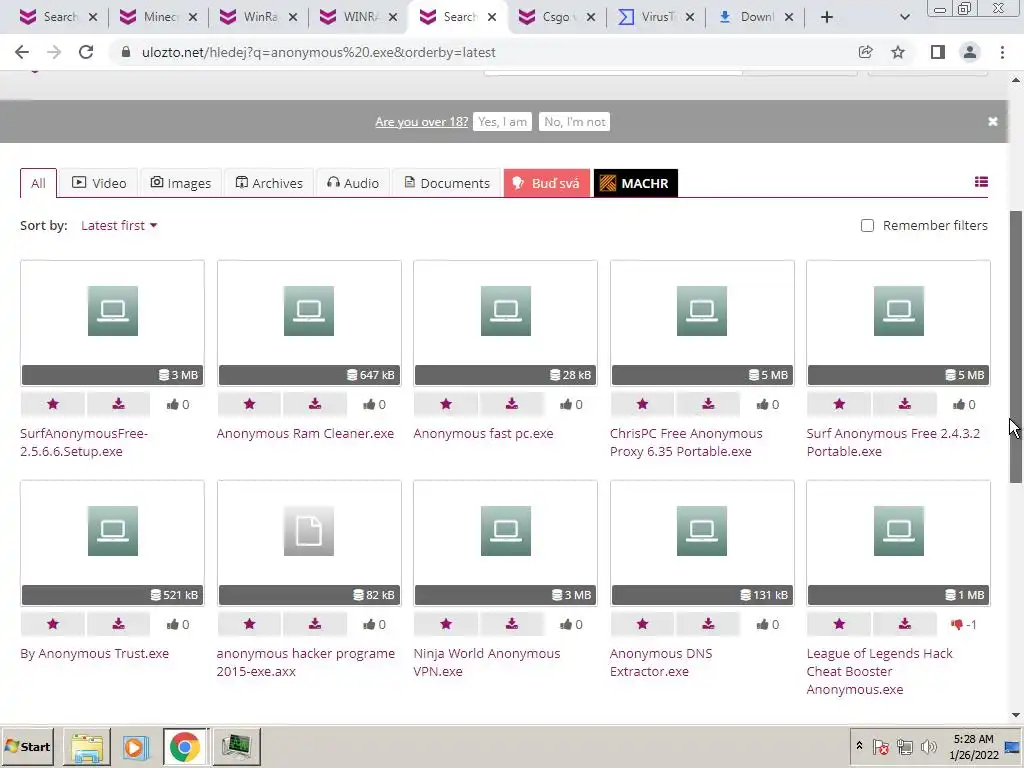Open Ninja World Anonymous VPN.exe link
Image resolution: width=1024 pixels, height=768 pixels.
tap(487, 662)
